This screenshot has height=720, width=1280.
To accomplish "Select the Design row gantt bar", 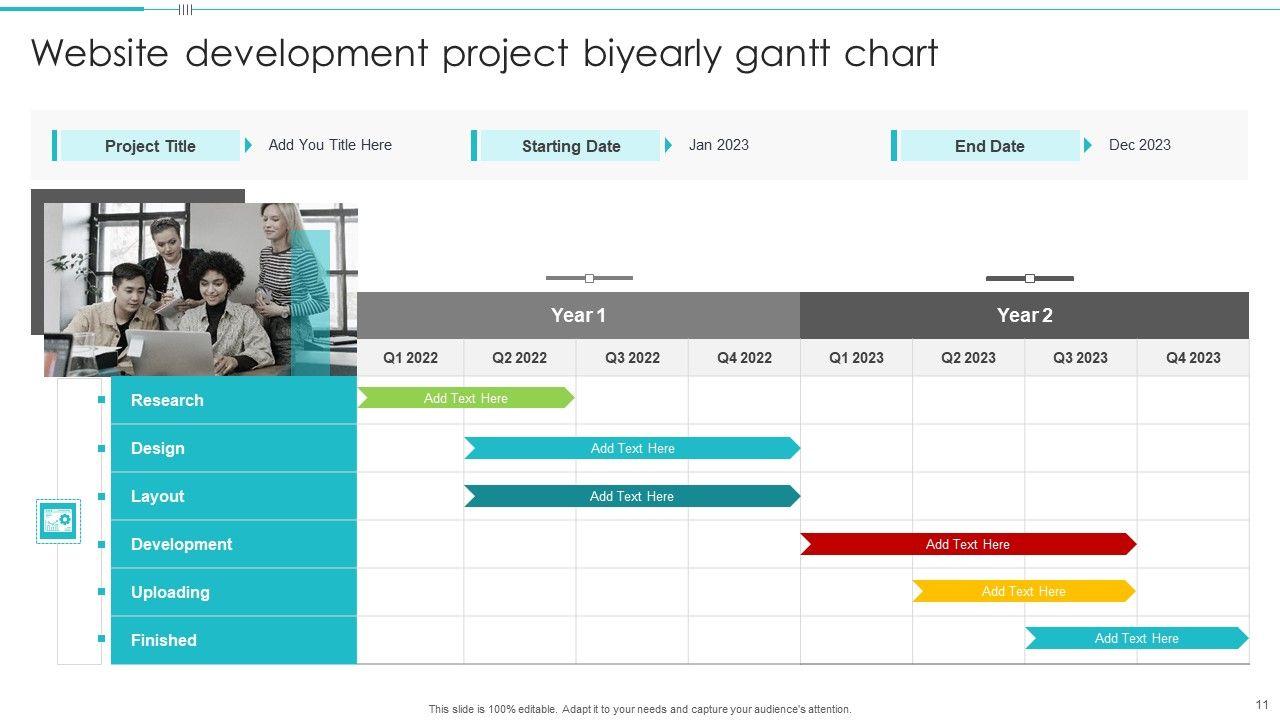I will click(632, 448).
